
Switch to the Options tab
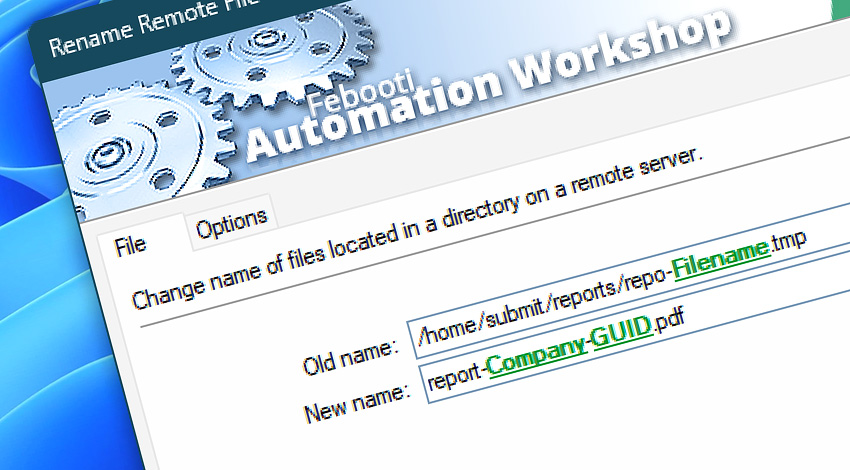[x=231, y=223]
